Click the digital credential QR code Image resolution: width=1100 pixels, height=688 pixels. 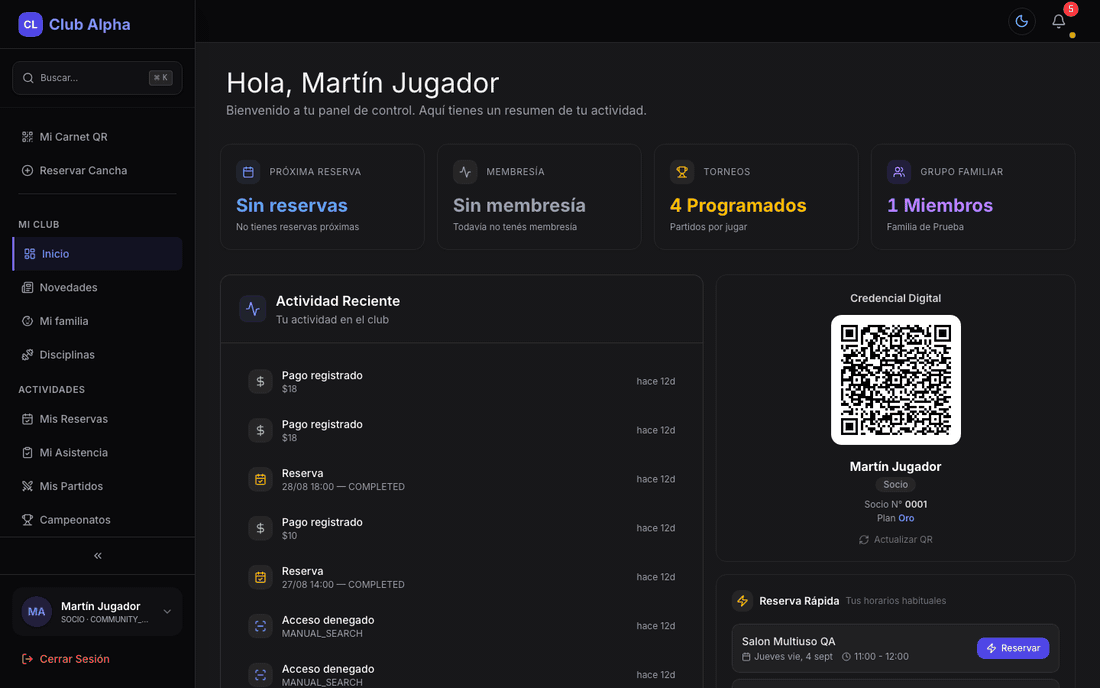coord(896,379)
